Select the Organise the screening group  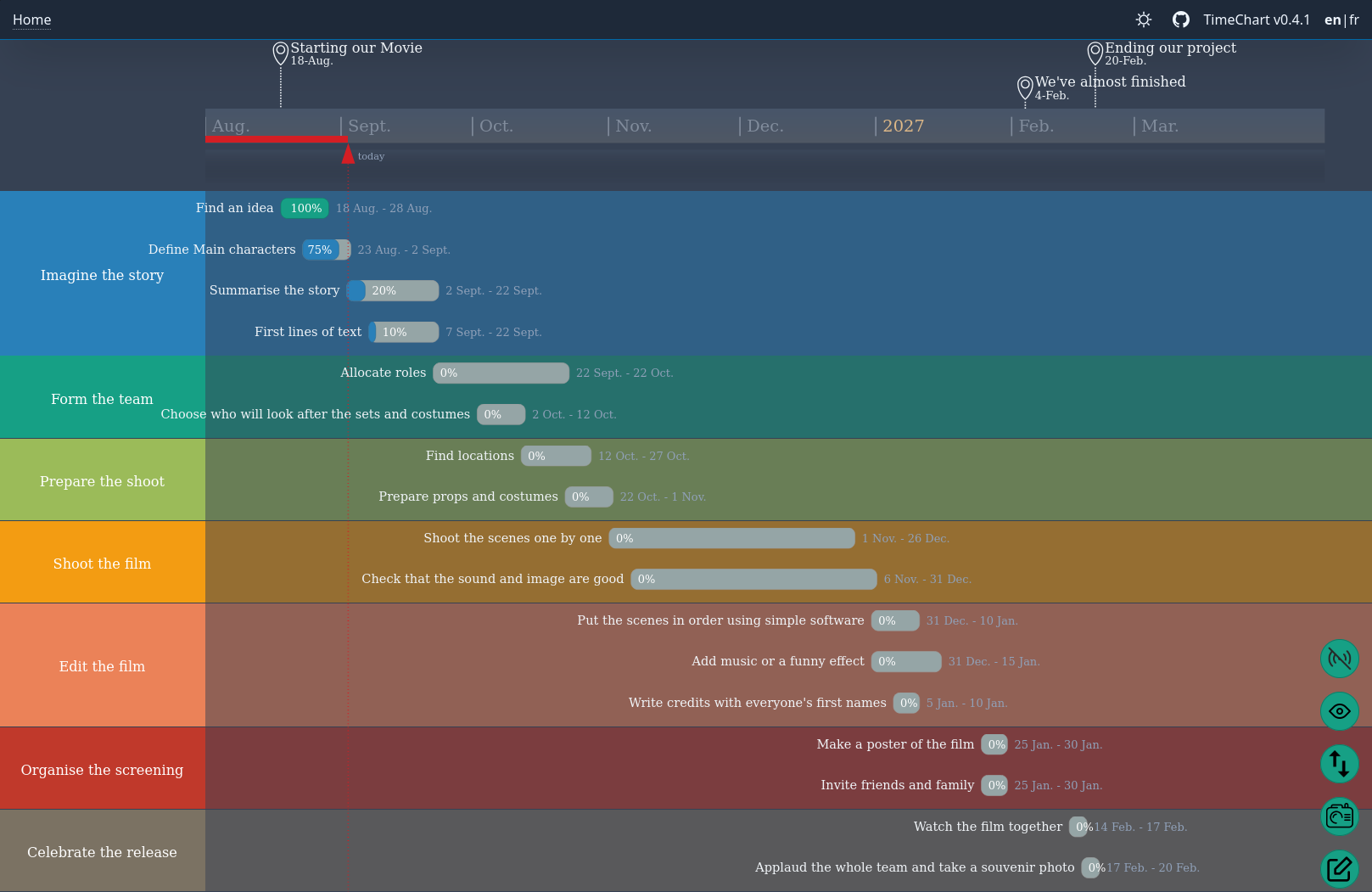click(x=103, y=769)
